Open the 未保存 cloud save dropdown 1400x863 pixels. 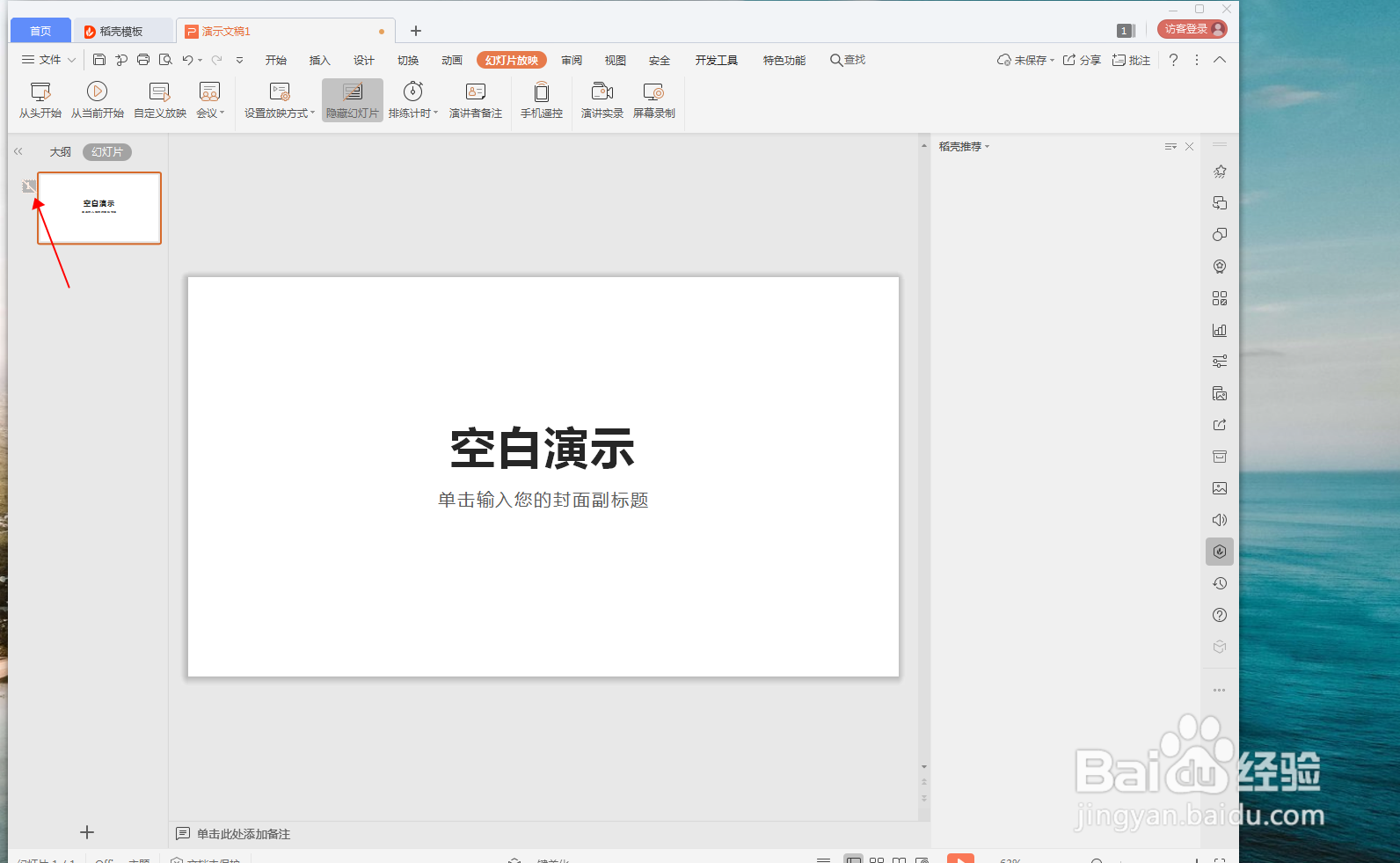pos(1025,60)
